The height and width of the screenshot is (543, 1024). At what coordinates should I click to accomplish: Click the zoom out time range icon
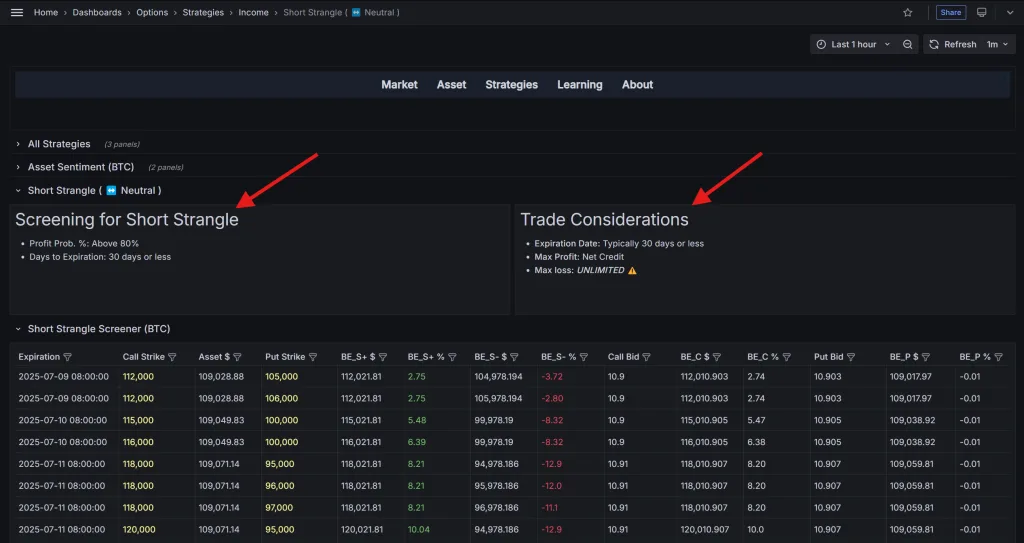coord(908,44)
